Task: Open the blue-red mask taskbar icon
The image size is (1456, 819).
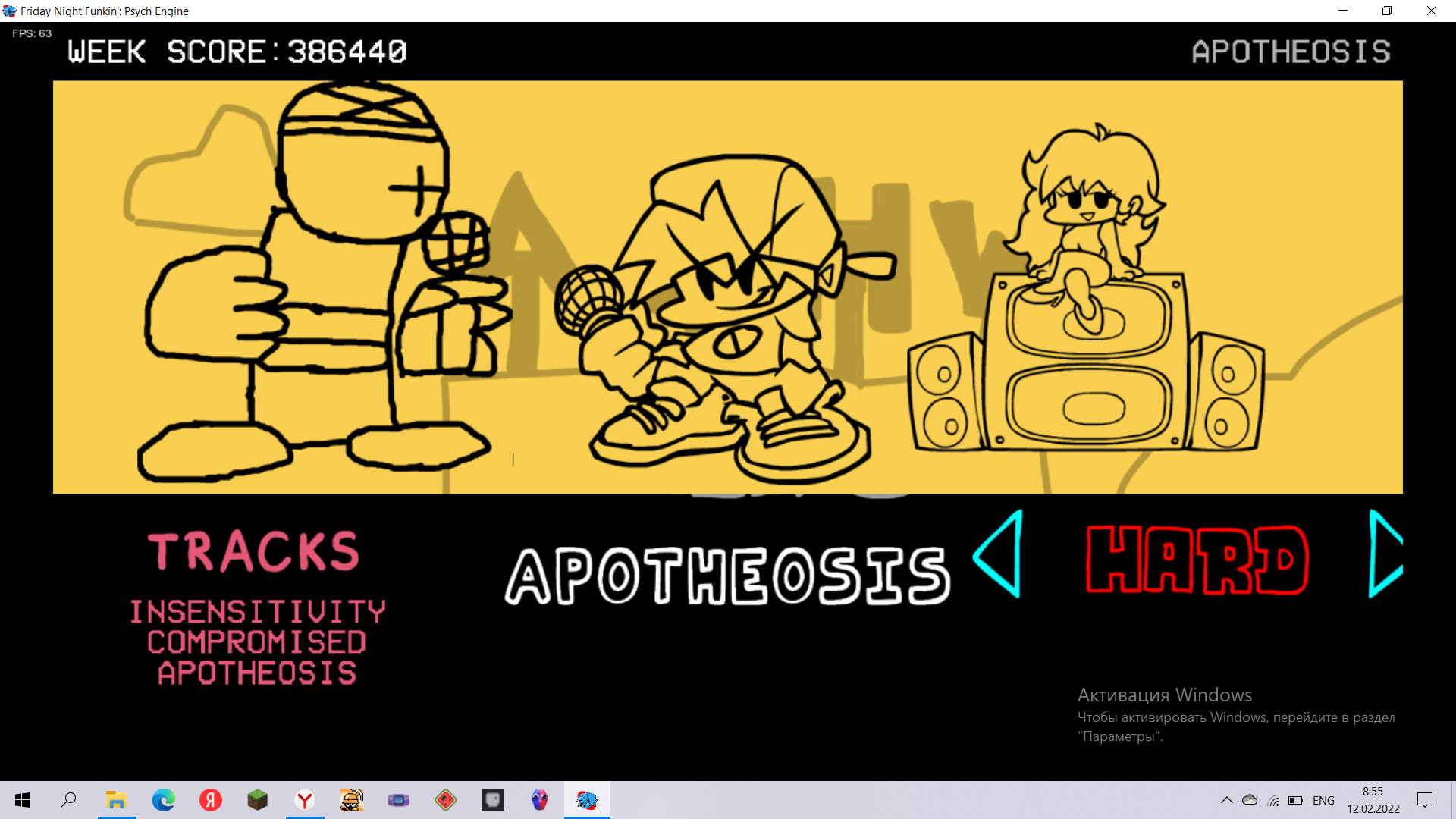Action: tap(539, 800)
